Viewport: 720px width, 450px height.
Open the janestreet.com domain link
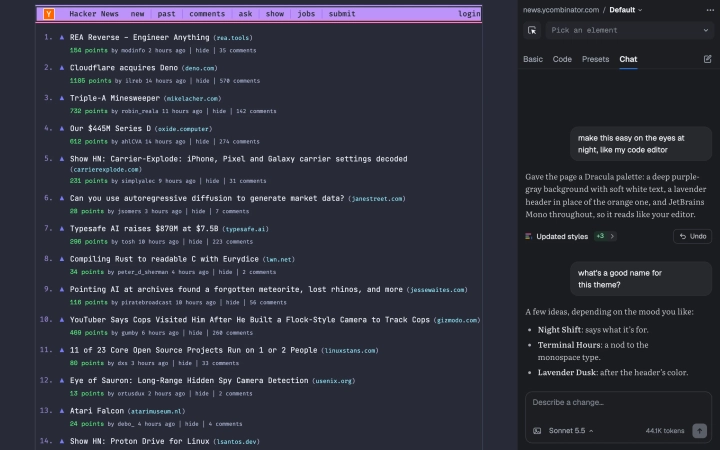[377, 199]
